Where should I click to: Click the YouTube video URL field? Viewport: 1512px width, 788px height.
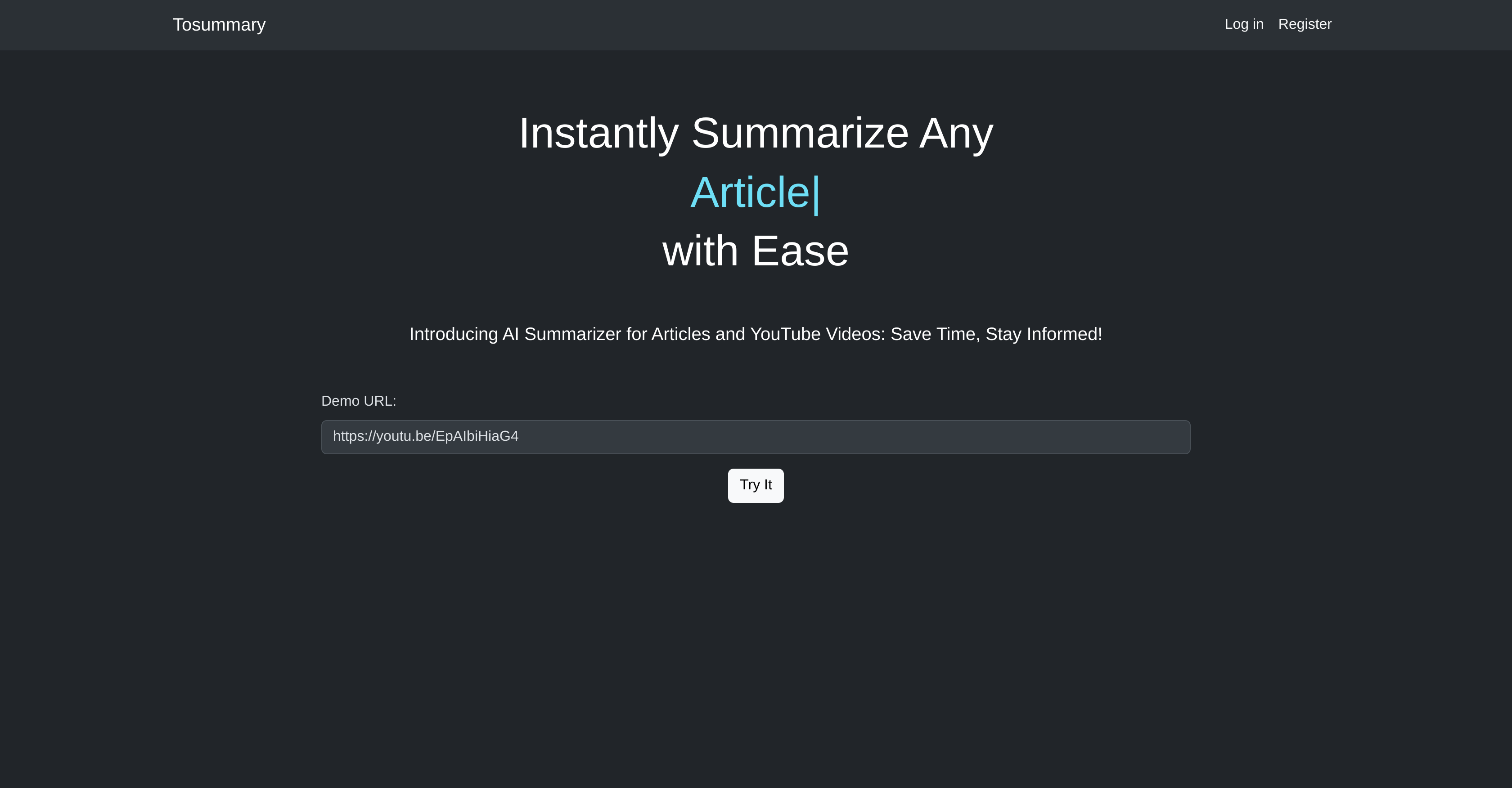coord(756,436)
